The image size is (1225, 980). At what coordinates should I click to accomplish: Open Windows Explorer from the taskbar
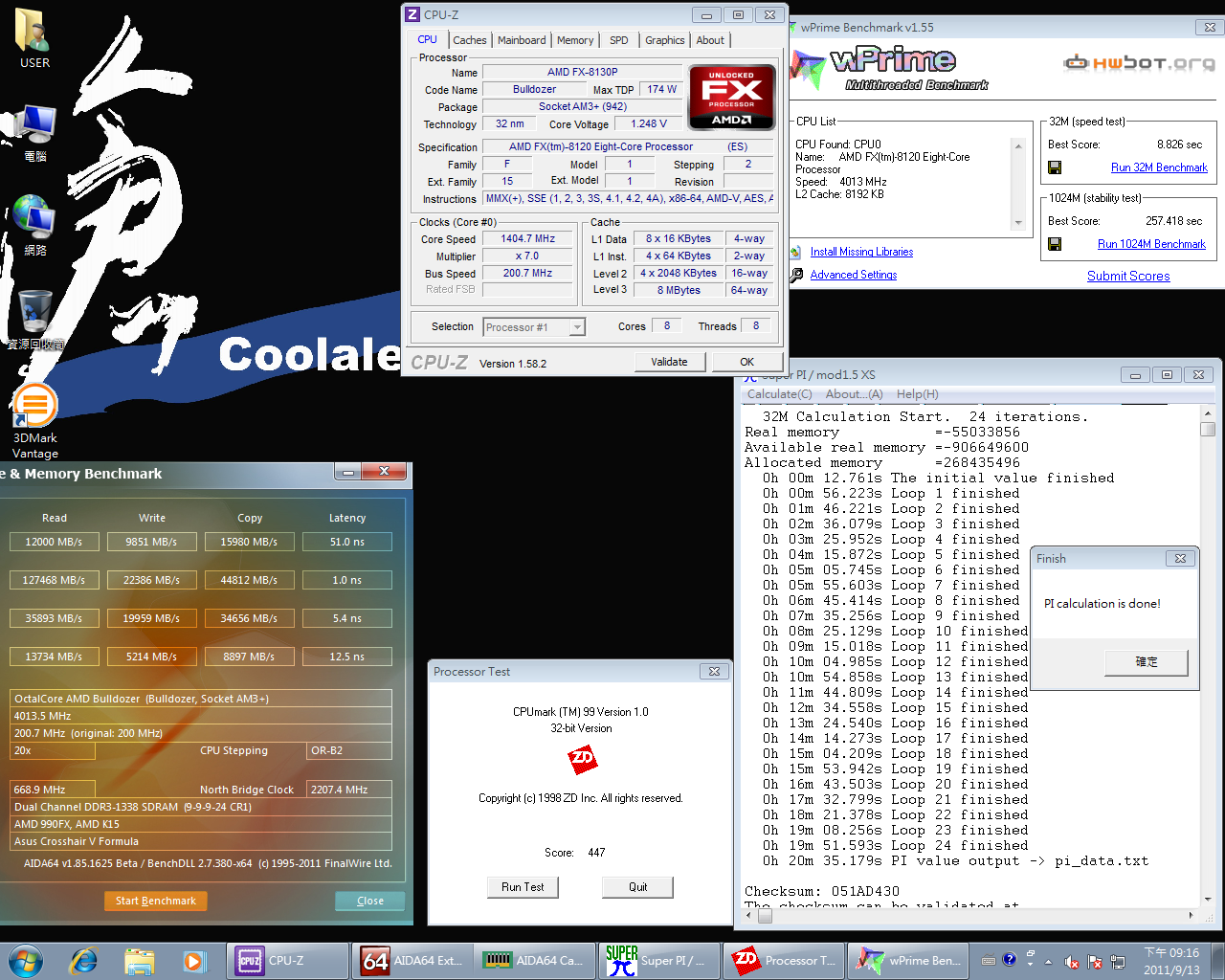tap(140, 960)
